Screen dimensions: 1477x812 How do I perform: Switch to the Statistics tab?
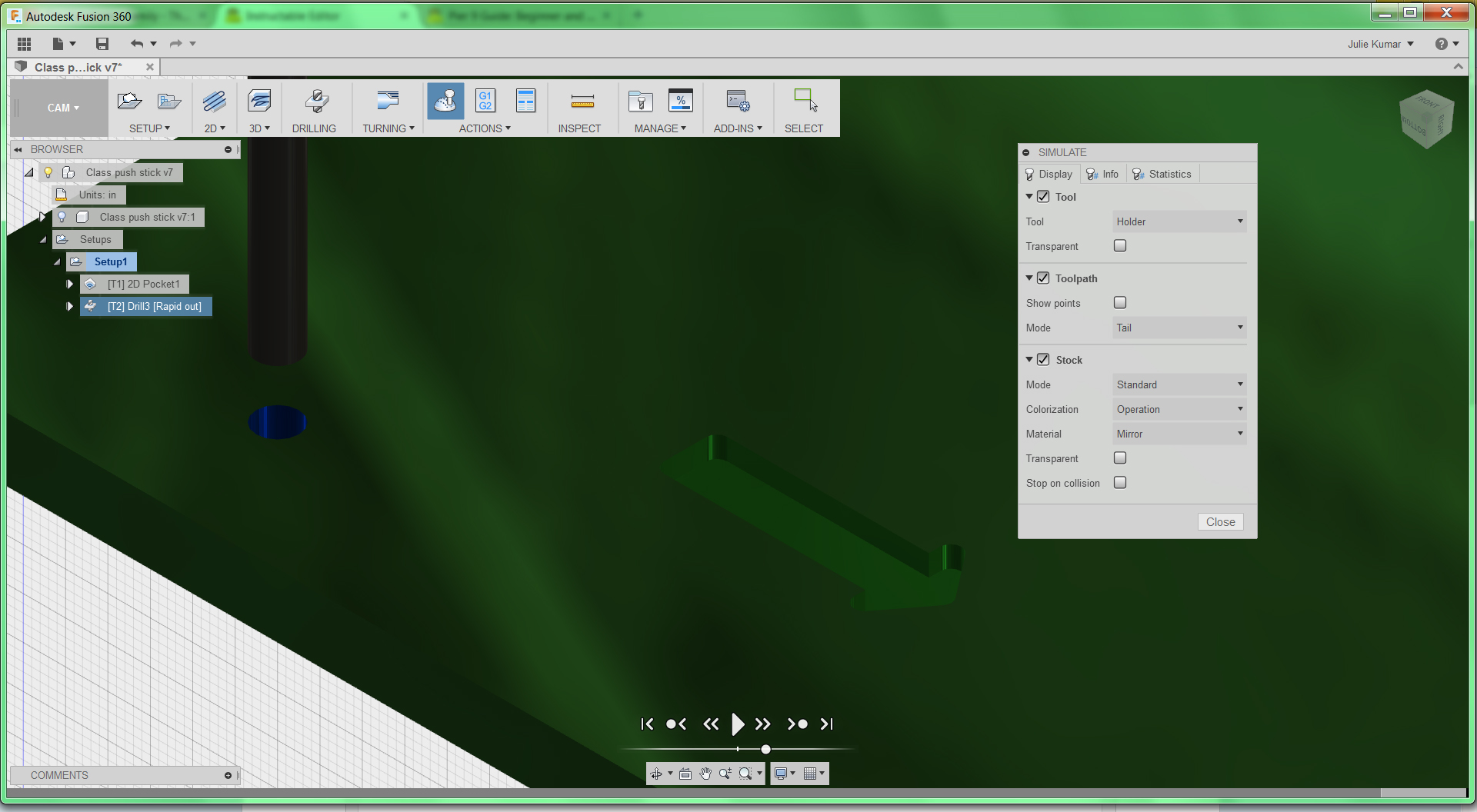point(1162,175)
